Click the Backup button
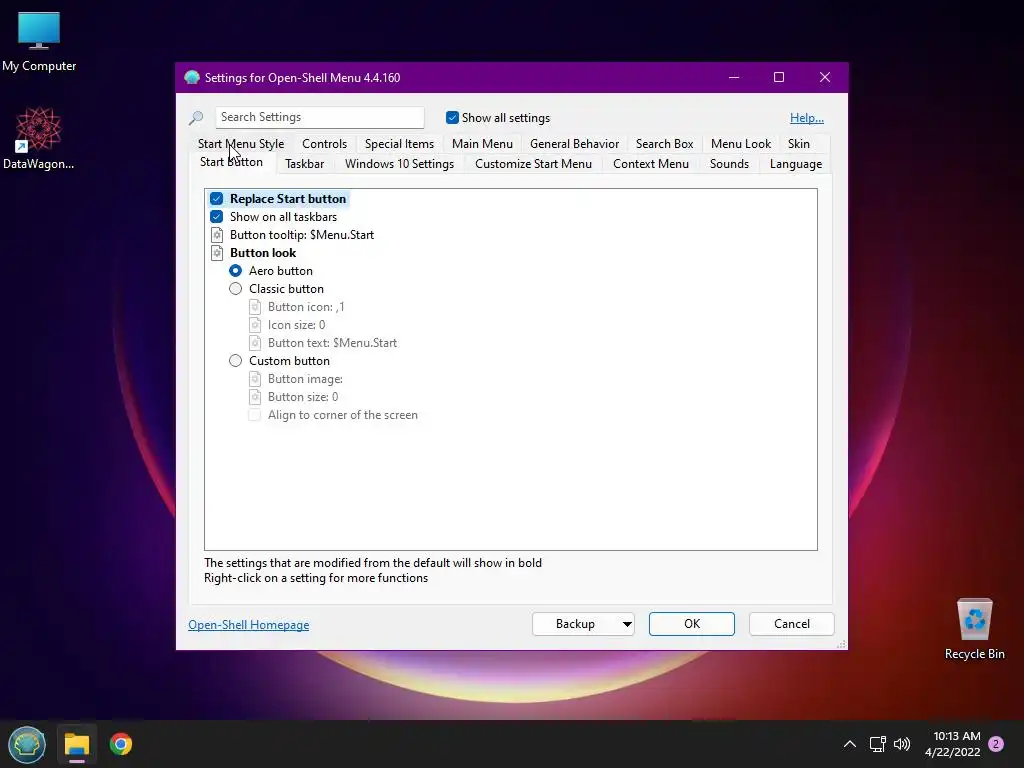Viewport: 1024px width, 768px height. pos(575,624)
